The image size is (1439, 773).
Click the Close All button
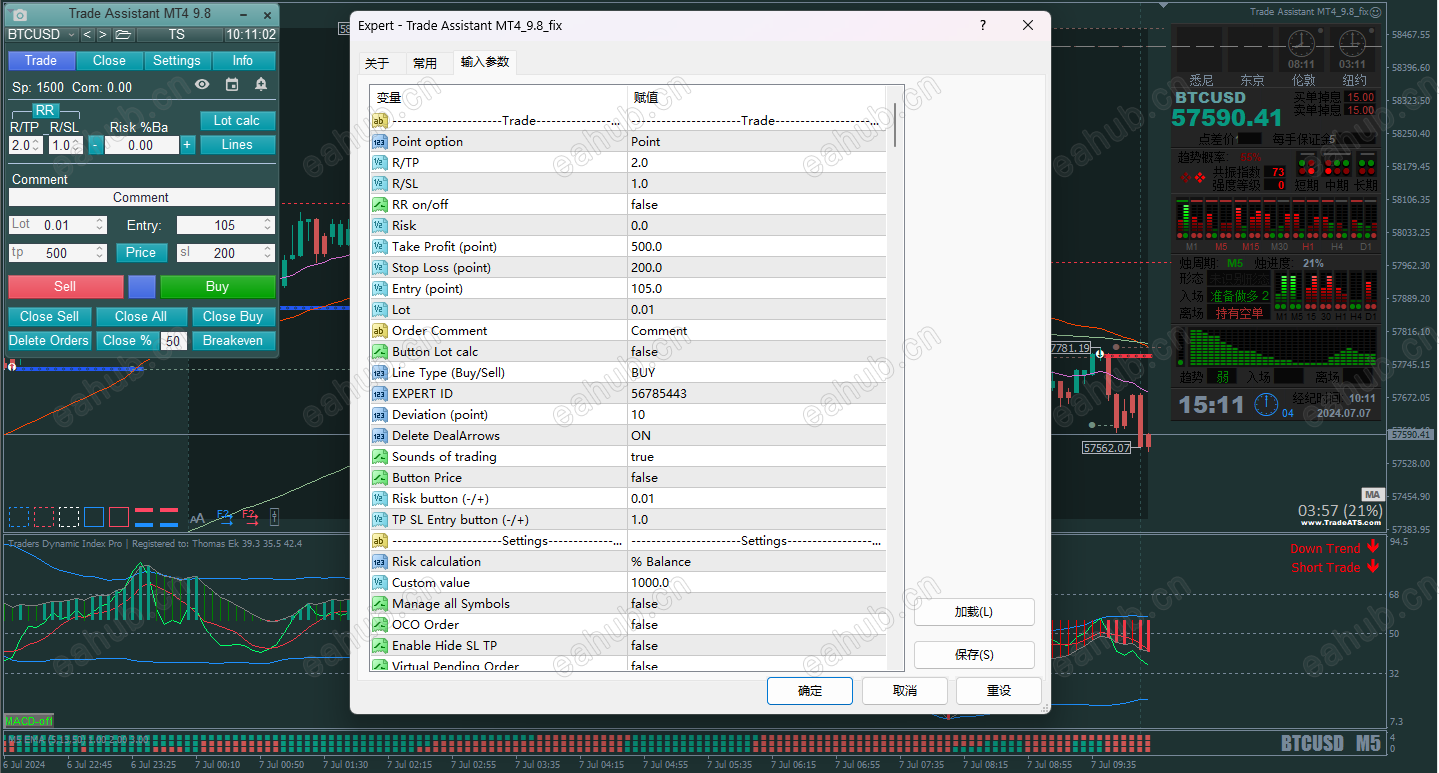coord(141,317)
